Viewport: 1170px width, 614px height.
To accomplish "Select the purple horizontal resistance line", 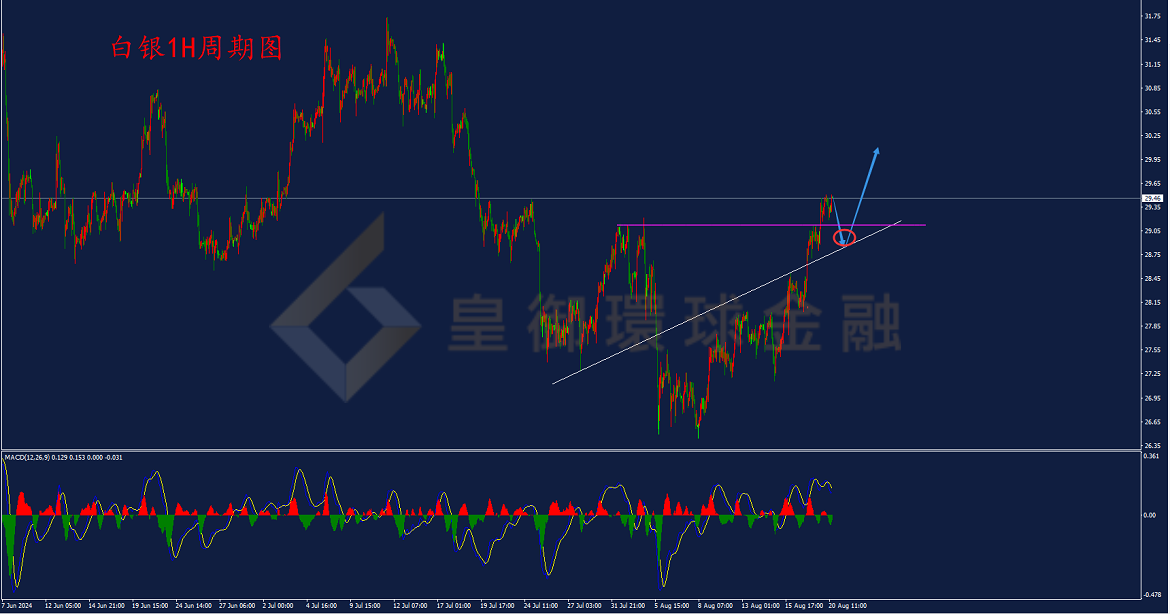I will (x=772, y=225).
